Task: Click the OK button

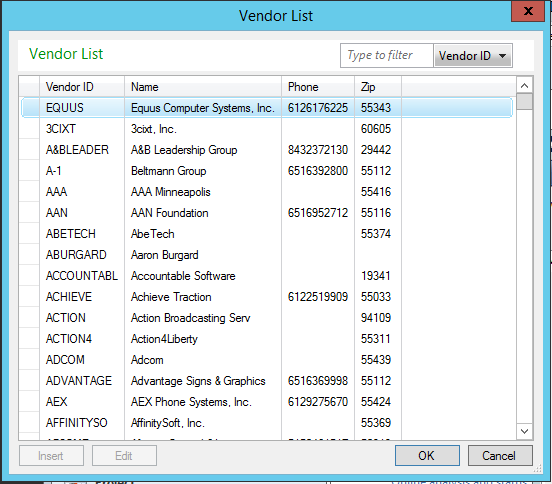Action: point(427,455)
